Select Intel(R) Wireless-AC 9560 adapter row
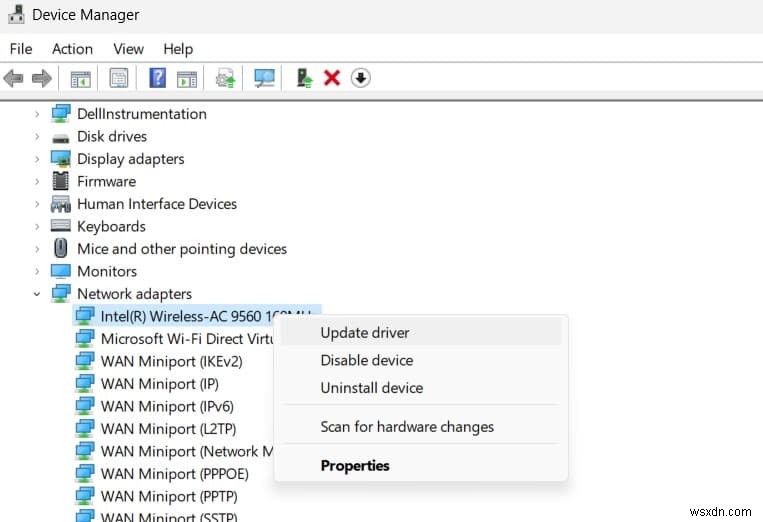Viewport: 763px width, 522px height. (x=197, y=316)
